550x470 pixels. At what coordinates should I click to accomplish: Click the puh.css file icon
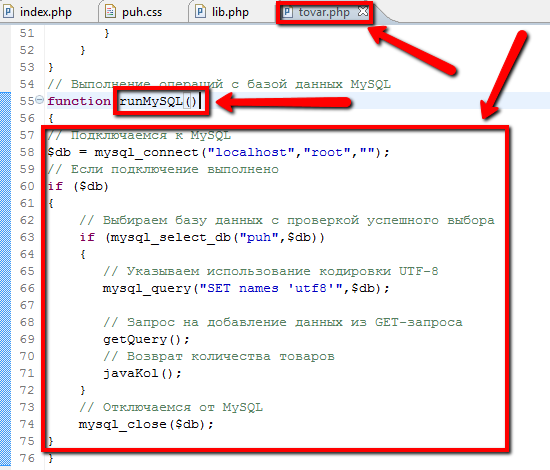pos(110,12)
